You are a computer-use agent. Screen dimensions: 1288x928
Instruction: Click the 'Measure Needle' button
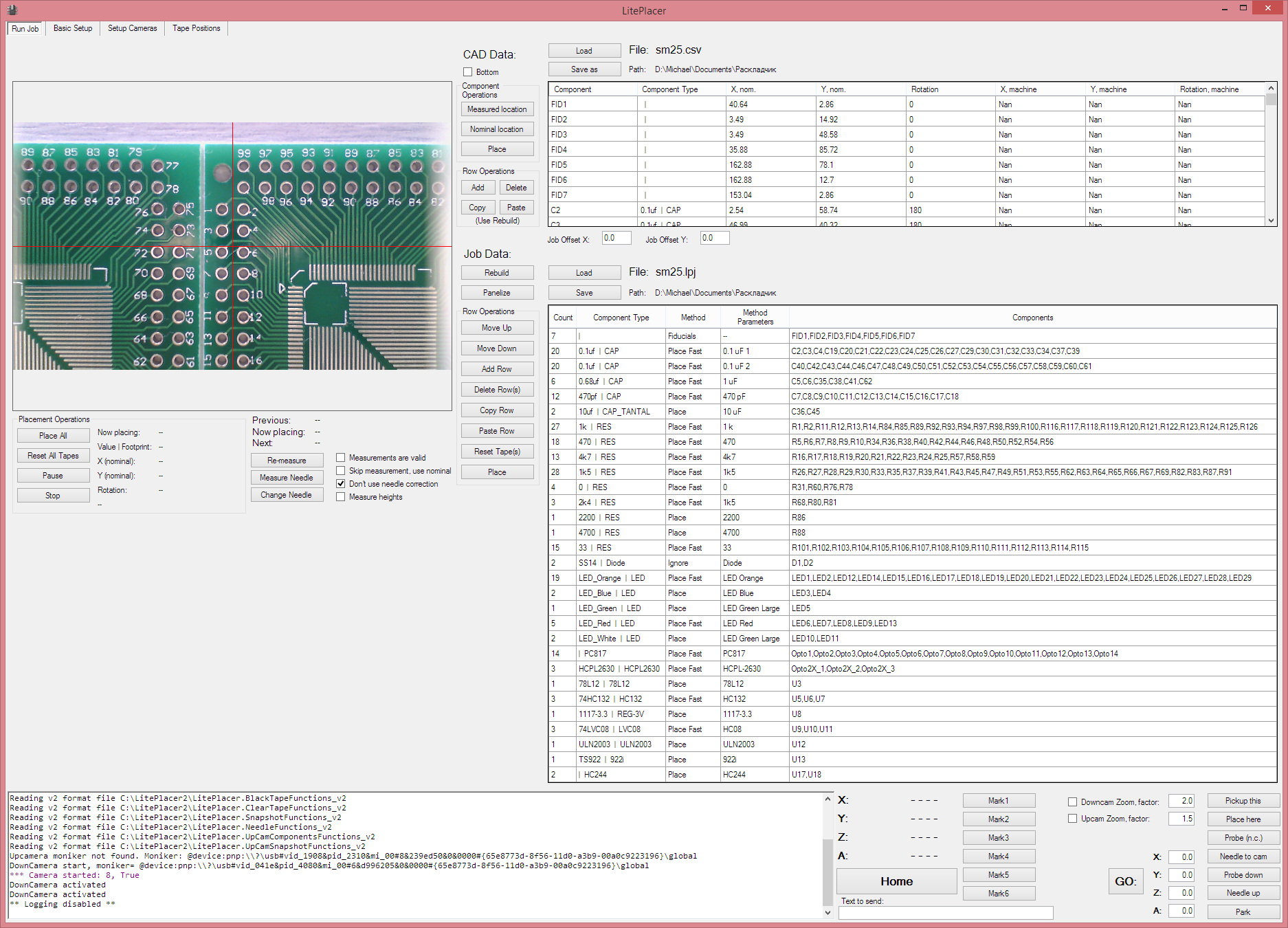click(x=287, y=478)
